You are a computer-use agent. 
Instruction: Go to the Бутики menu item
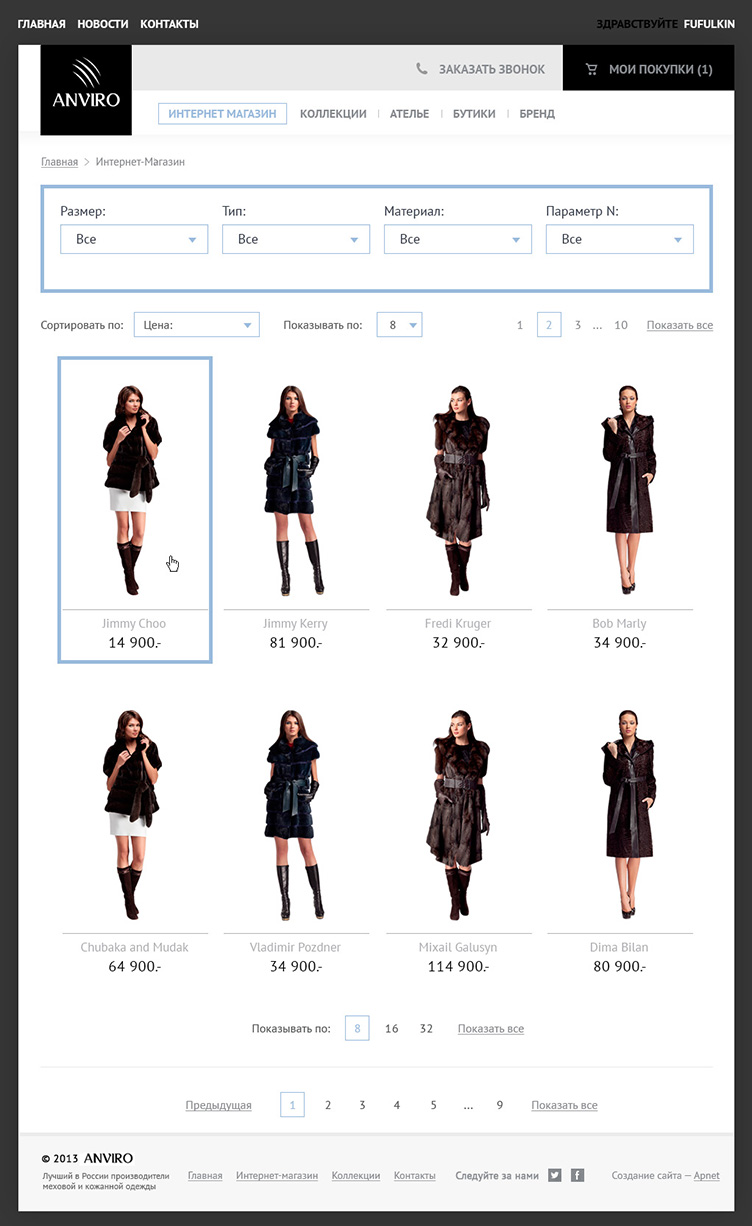(x=474, y=114)
